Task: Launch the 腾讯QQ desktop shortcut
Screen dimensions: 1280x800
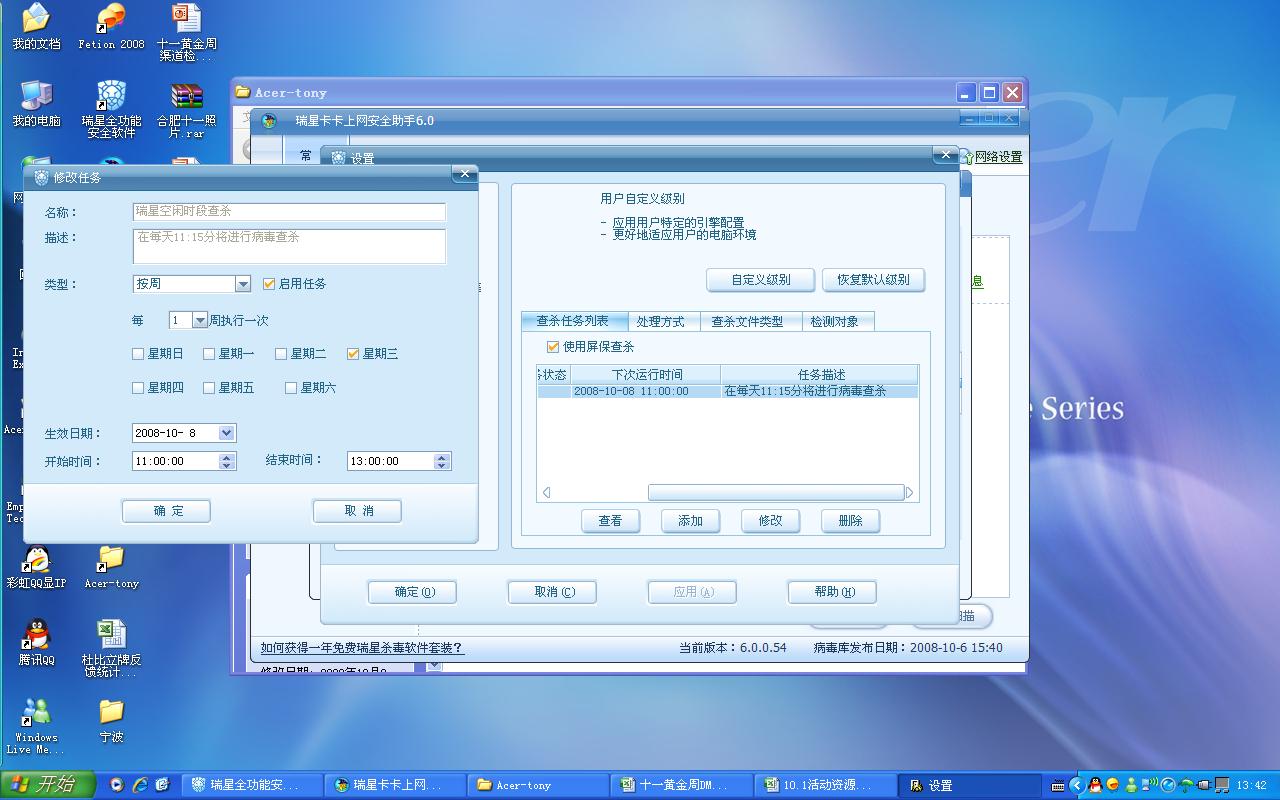Action: coord(36,643)
